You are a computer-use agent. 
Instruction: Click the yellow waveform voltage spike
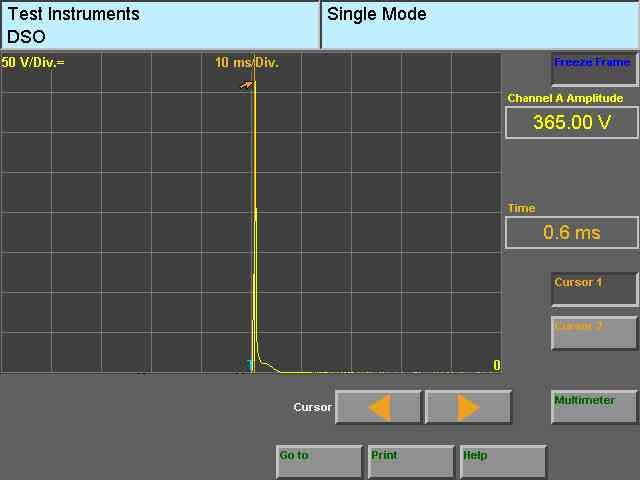tap(255, 220)
